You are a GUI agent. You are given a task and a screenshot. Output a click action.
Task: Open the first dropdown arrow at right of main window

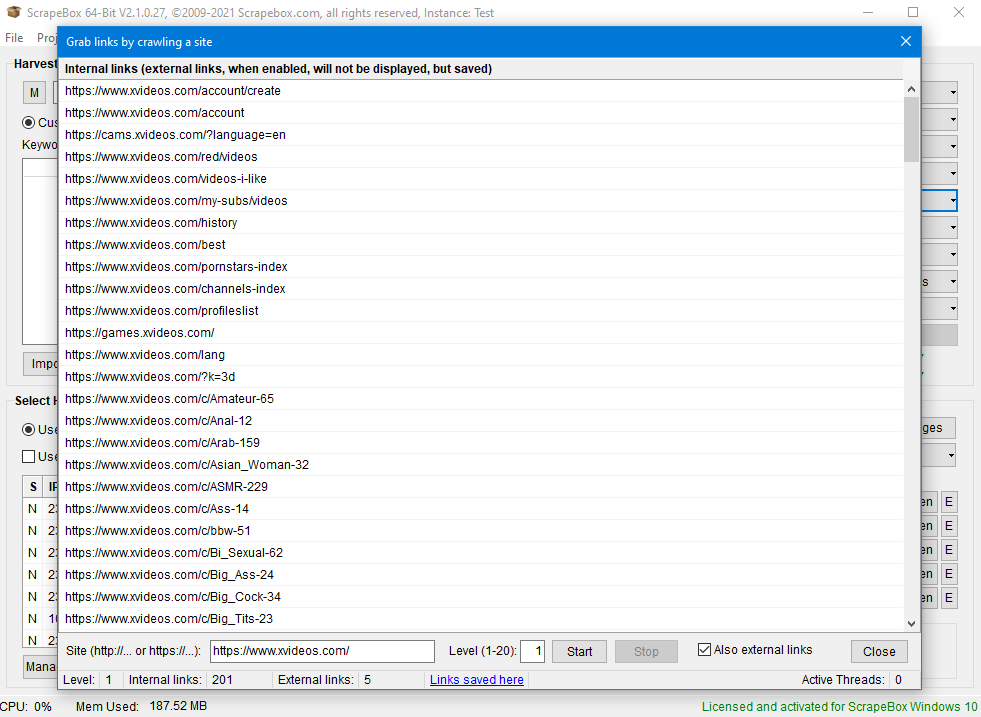coord(953,93)
